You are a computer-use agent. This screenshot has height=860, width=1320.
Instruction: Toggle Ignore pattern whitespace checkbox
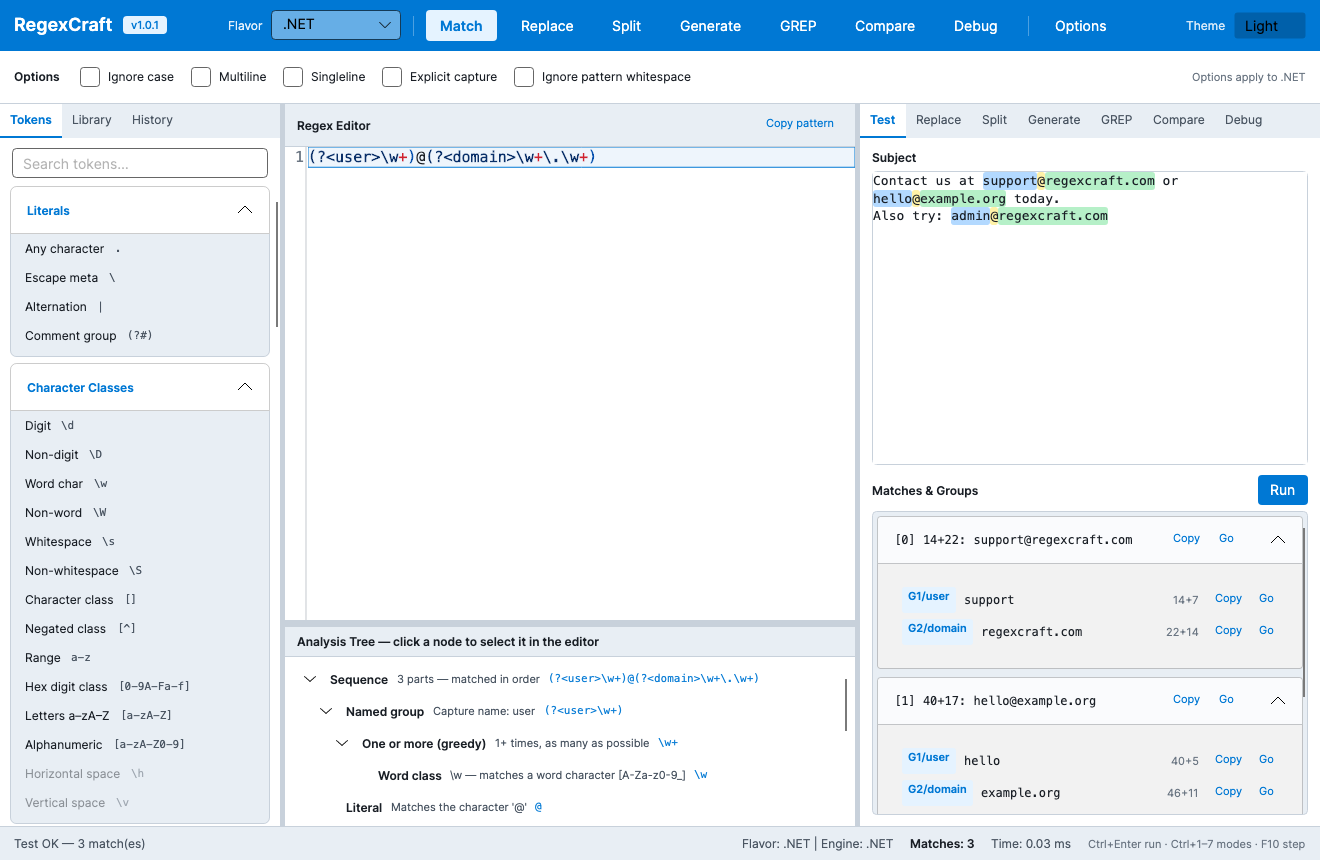pyautogui.click(x=524, y=77)
